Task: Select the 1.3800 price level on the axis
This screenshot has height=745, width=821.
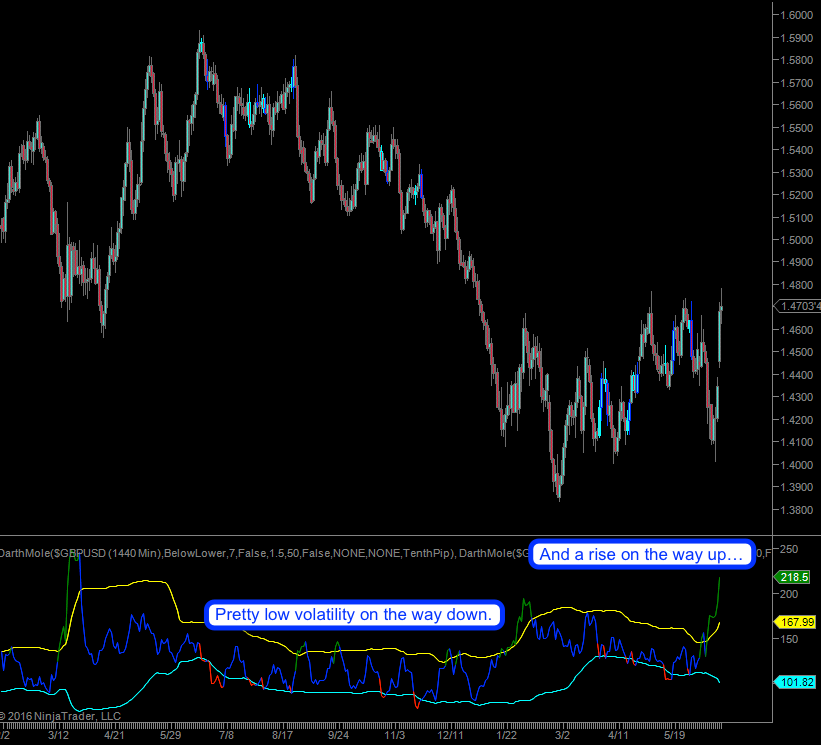Action: pos(798,510)
